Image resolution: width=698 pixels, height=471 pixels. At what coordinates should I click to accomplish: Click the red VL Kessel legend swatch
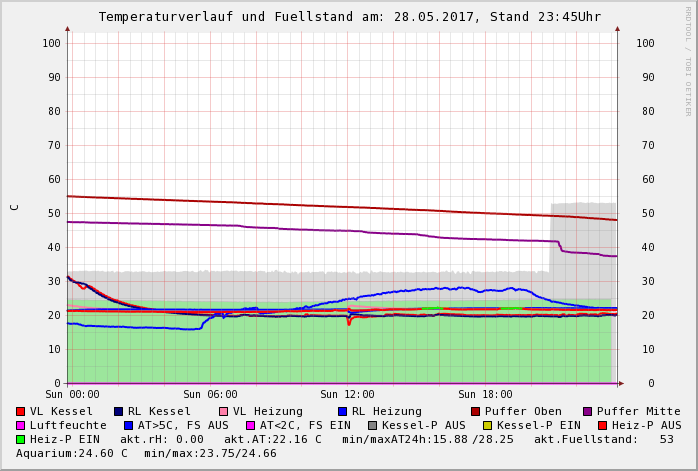coord(21,412)
